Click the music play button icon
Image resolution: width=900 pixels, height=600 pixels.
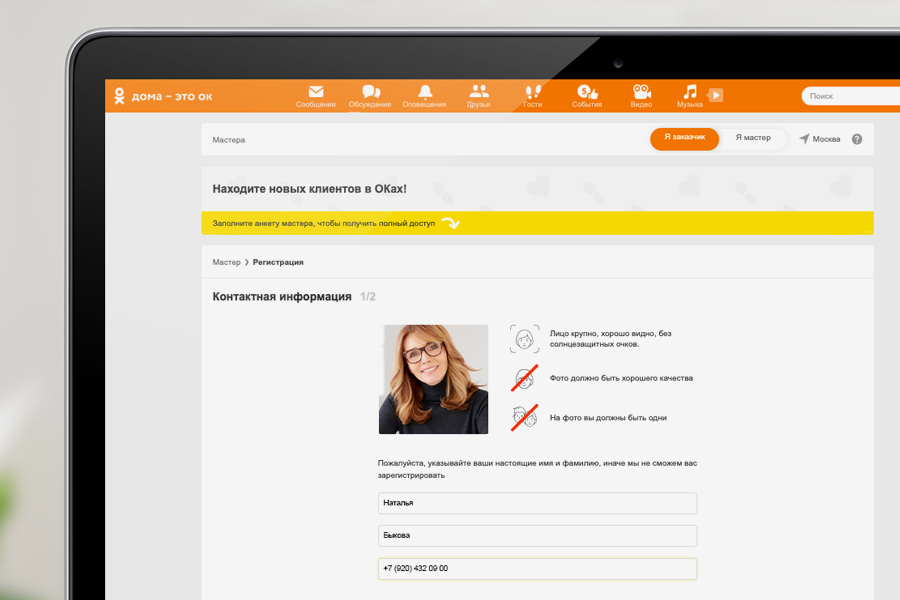point(715,95)
